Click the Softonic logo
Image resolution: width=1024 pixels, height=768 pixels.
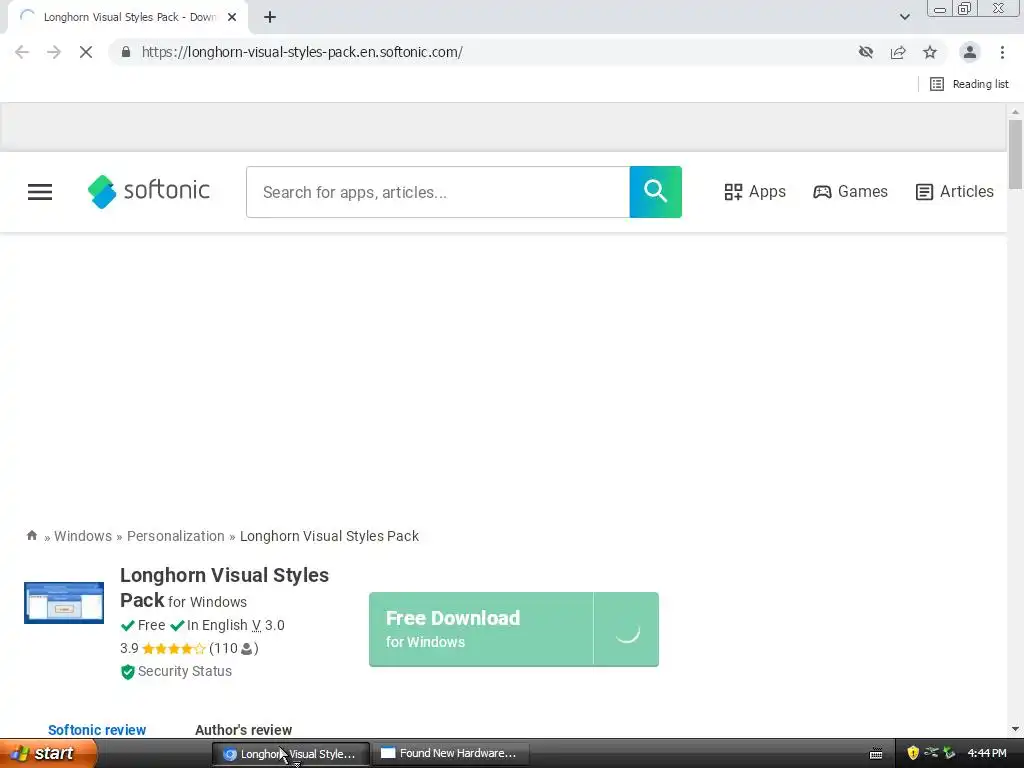click(x=149, y=191)
